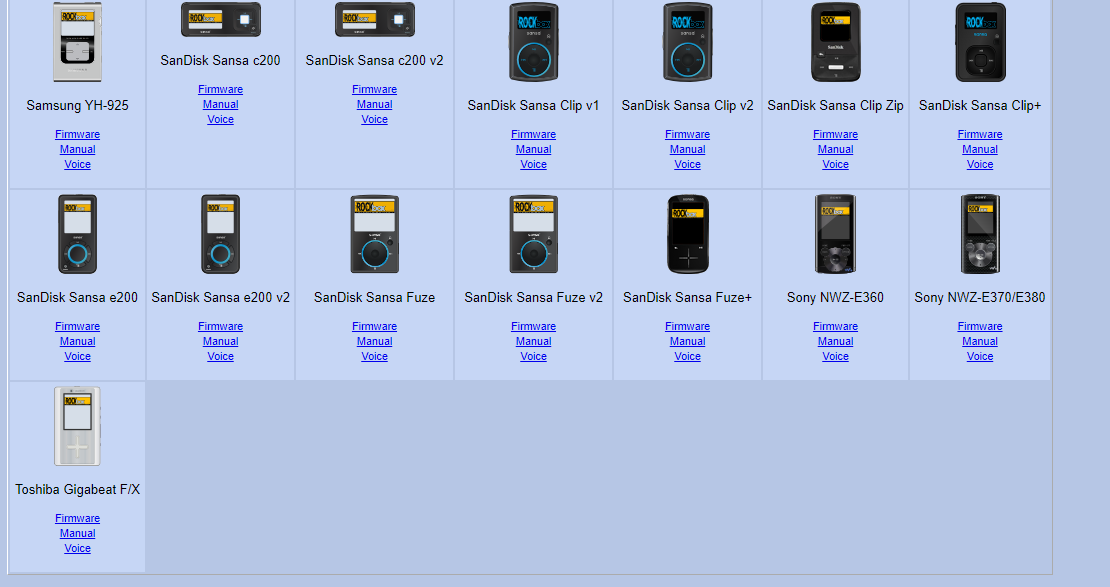Open Manual for Toshiba Gigabeat F/X
The width and height of the screenshot is (1110, 587).
tap(77, 533)
